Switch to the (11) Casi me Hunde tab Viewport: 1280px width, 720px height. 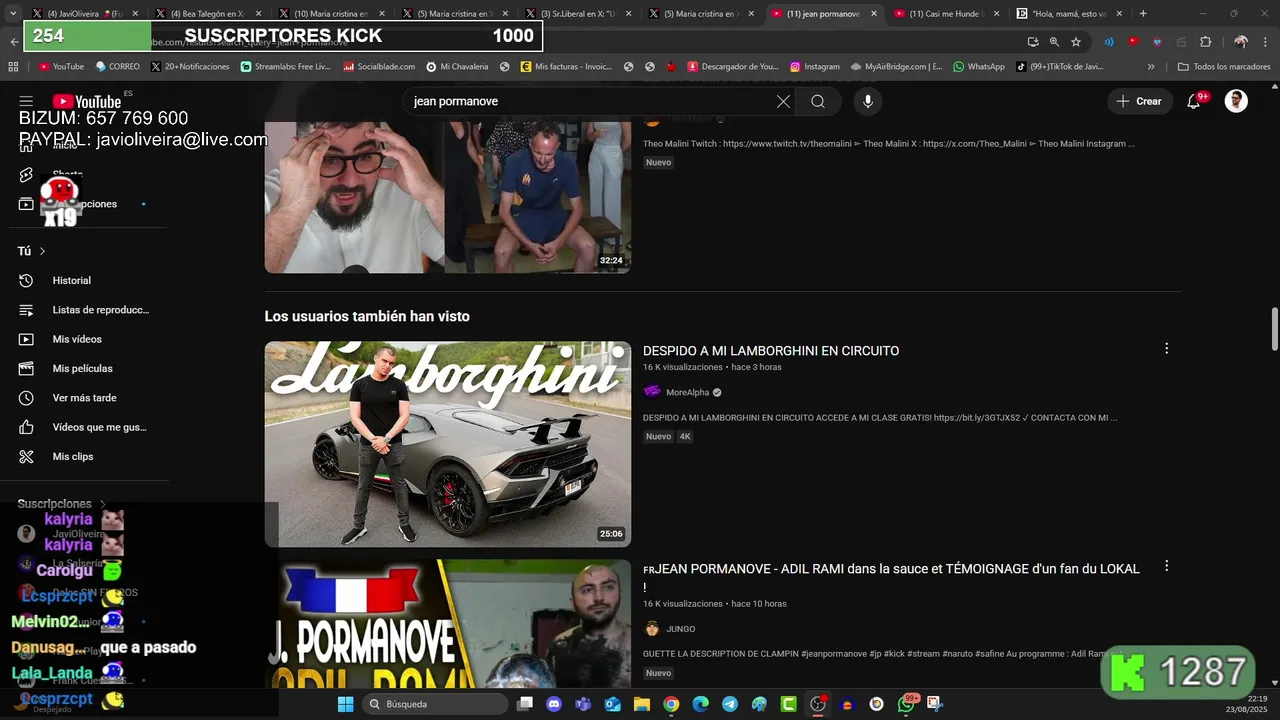coord(946,14)
